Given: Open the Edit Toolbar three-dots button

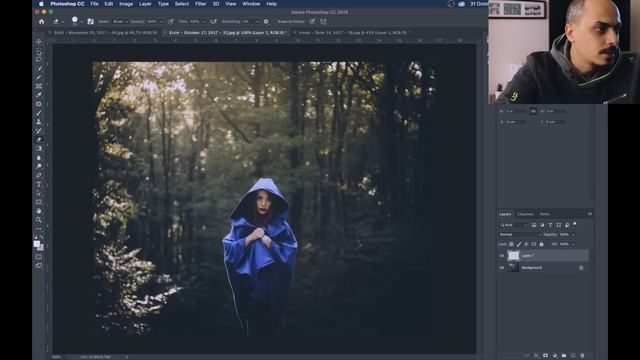Looking at the screenshot, I should pos(39,229).
